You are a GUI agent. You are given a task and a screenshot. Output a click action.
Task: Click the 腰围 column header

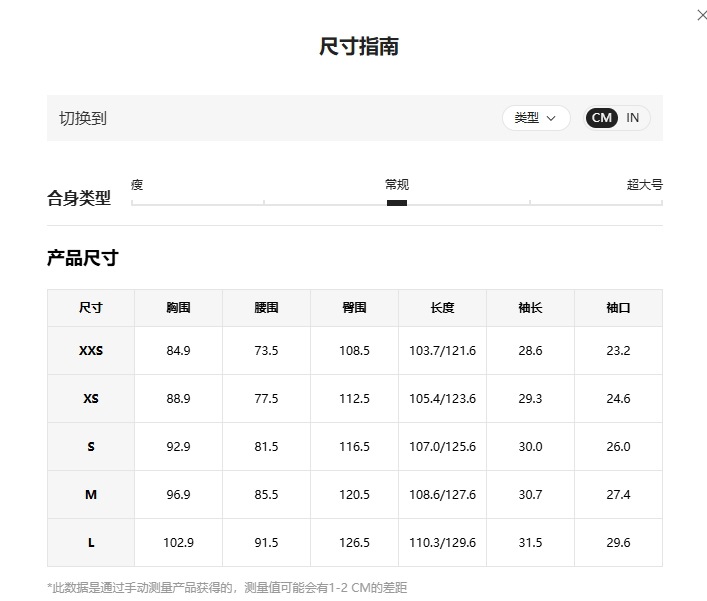click(x=266, y=308)
